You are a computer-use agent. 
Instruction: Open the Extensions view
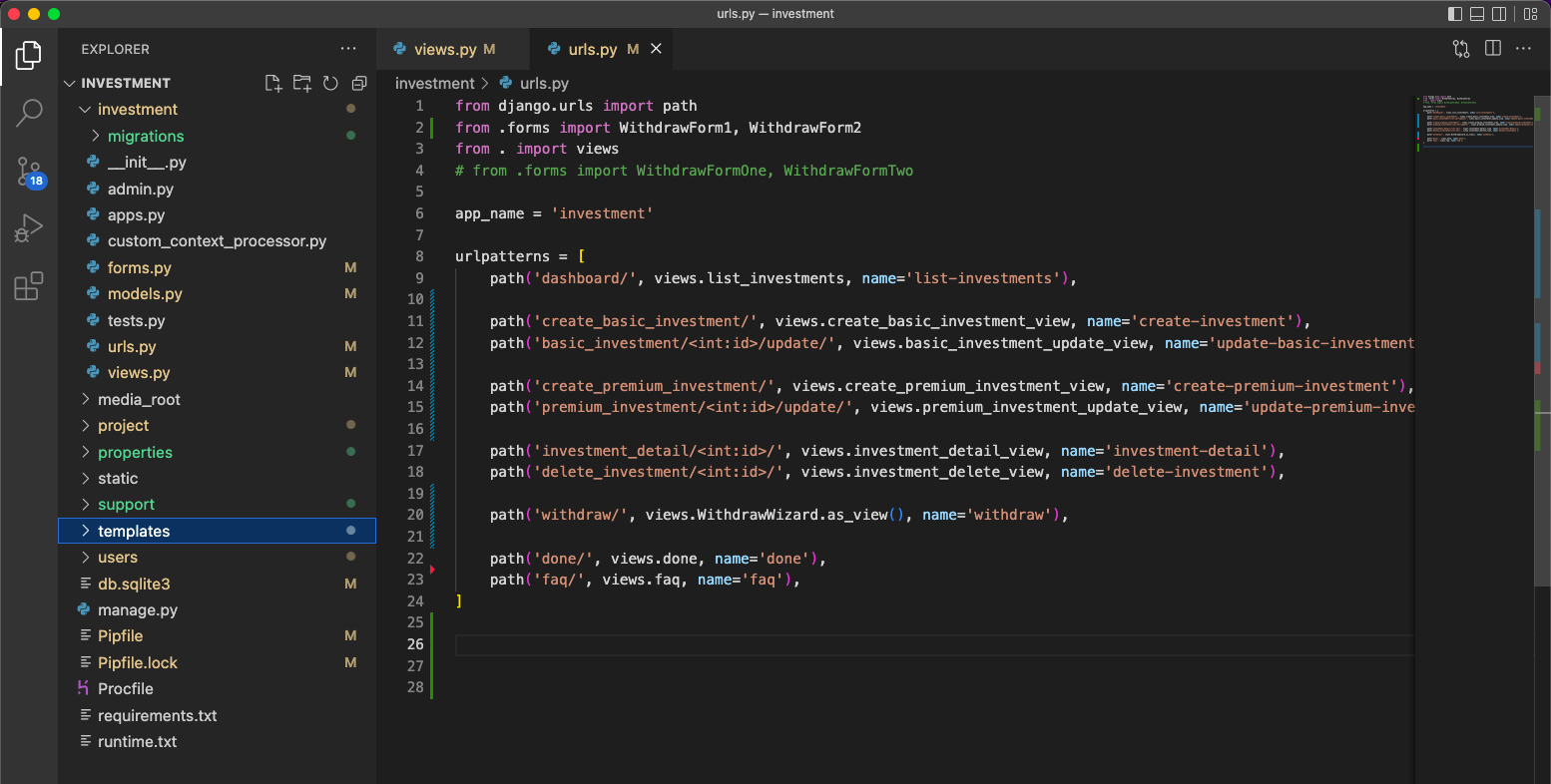pyautogui.click(x=29, y=286)
